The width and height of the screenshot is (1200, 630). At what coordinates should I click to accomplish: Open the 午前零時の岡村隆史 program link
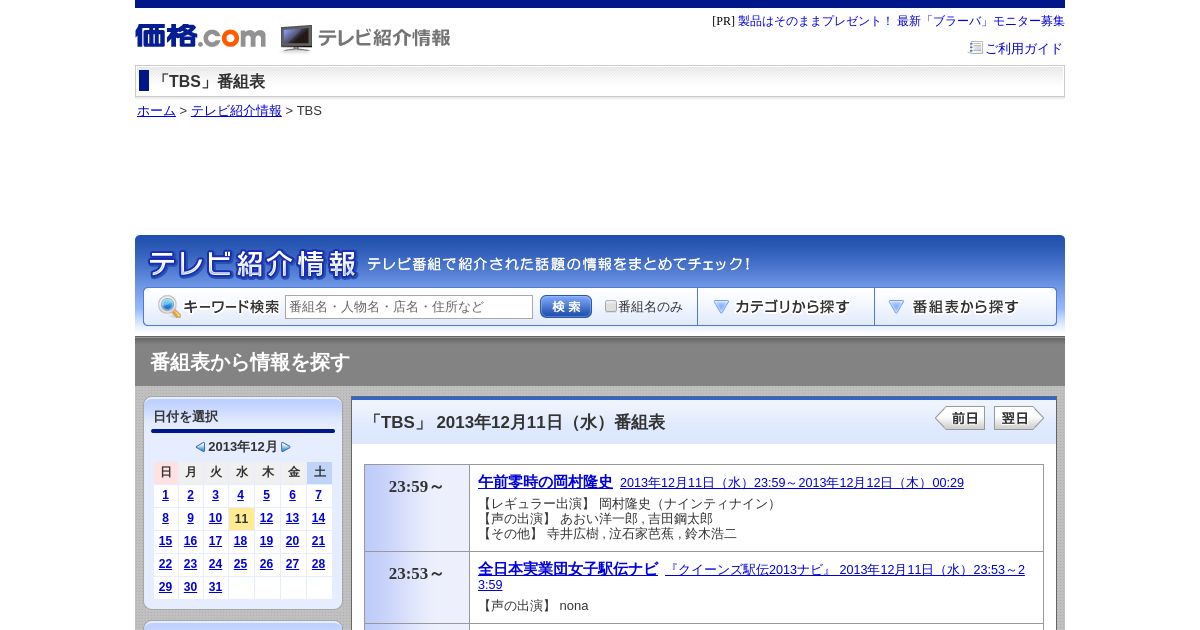(545, 482)
